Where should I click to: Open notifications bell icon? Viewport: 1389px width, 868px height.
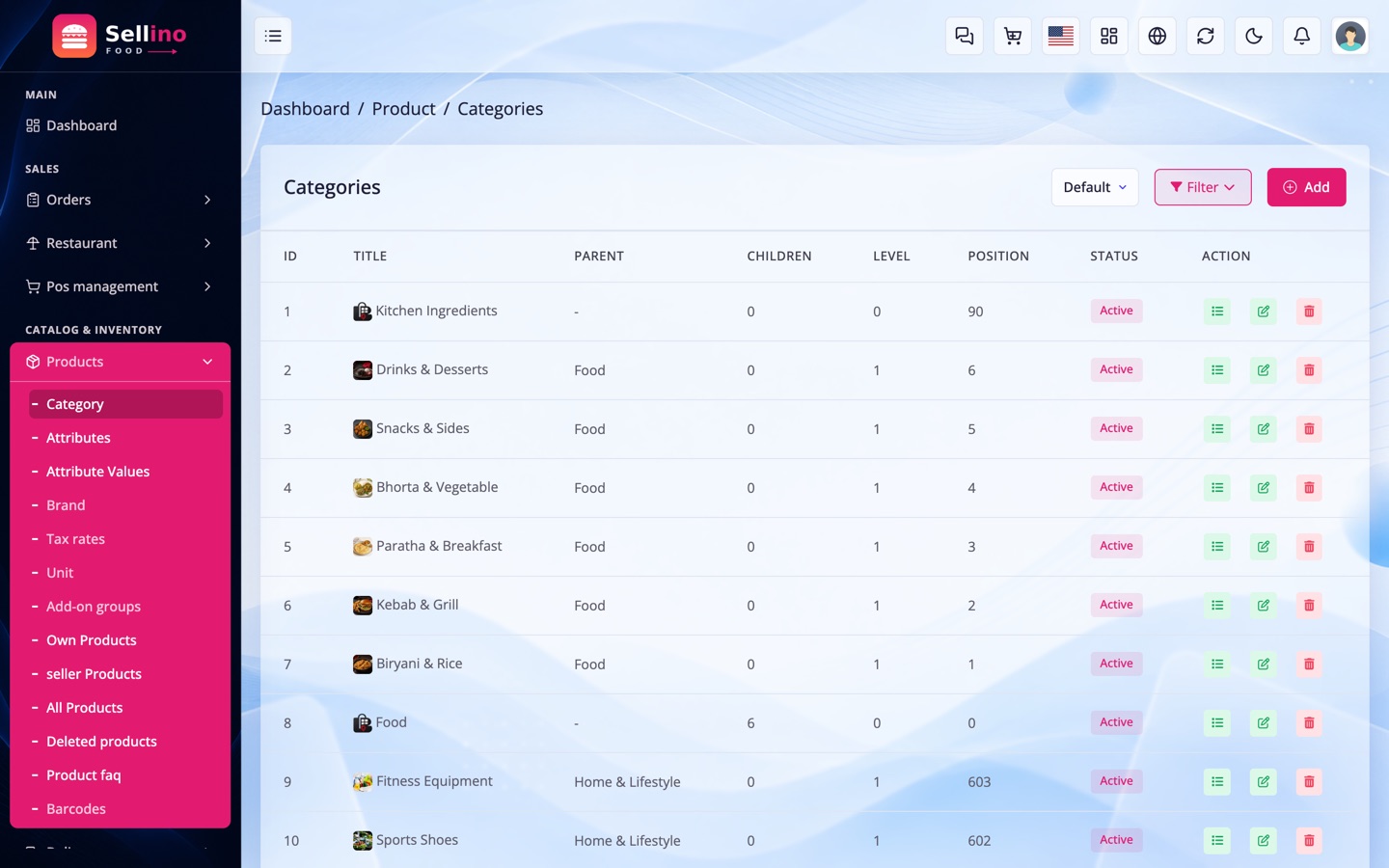pos(1302,36)
